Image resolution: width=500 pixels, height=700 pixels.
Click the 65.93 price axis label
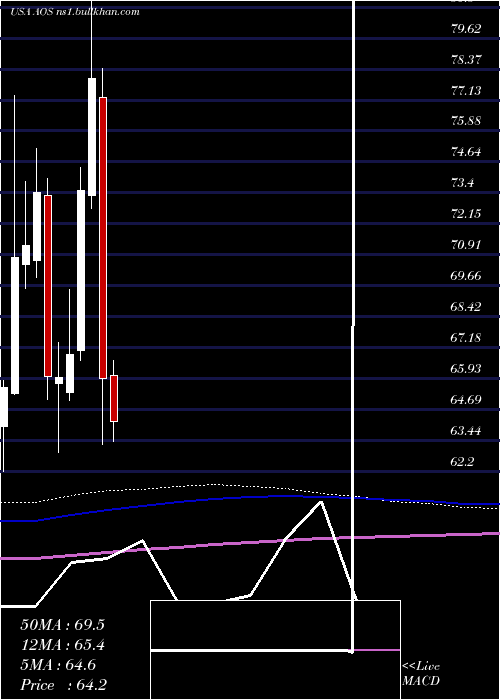point(466,369)
